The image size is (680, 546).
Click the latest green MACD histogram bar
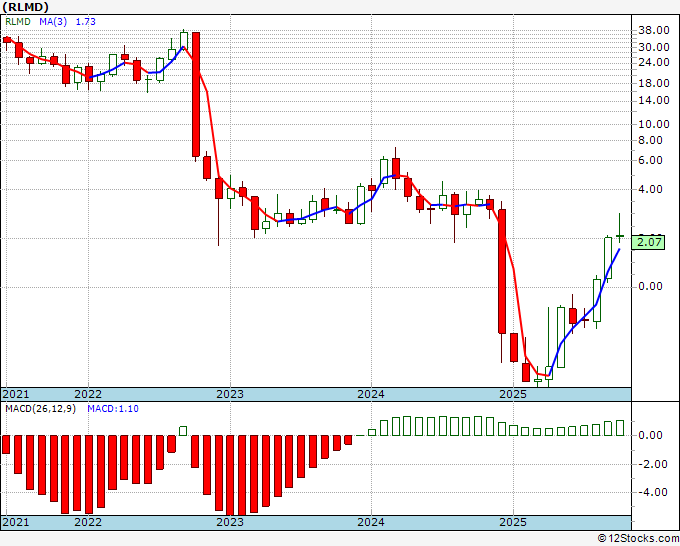tap(620, 428)
